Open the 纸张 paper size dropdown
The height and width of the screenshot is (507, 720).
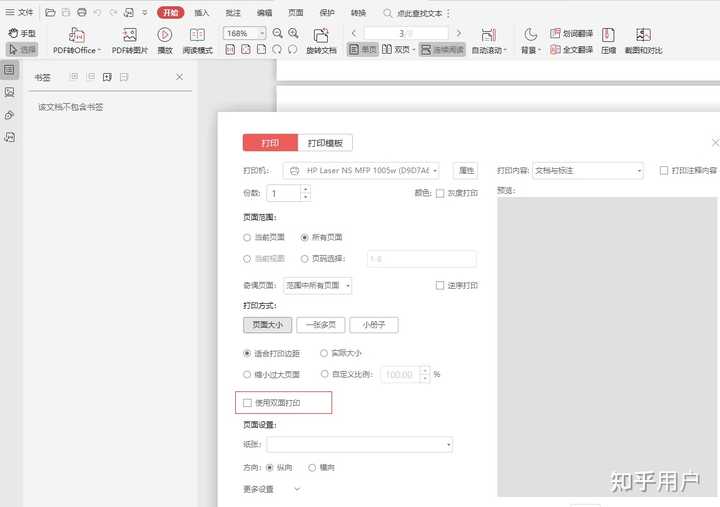[x=360, y=444]
